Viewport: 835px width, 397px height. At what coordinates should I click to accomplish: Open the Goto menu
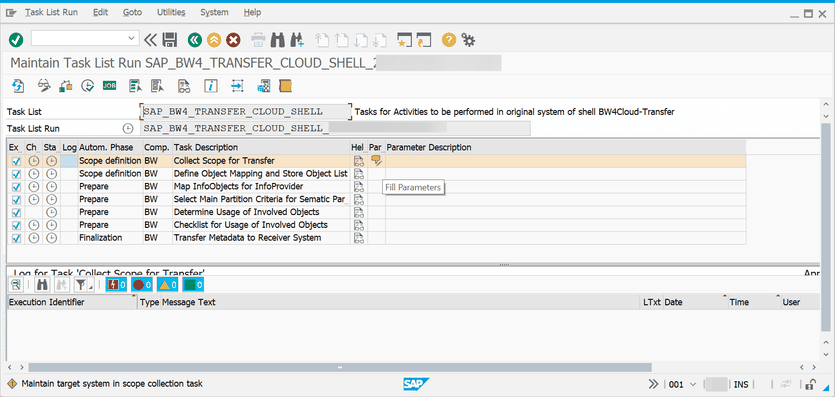(x=132, y=12)
